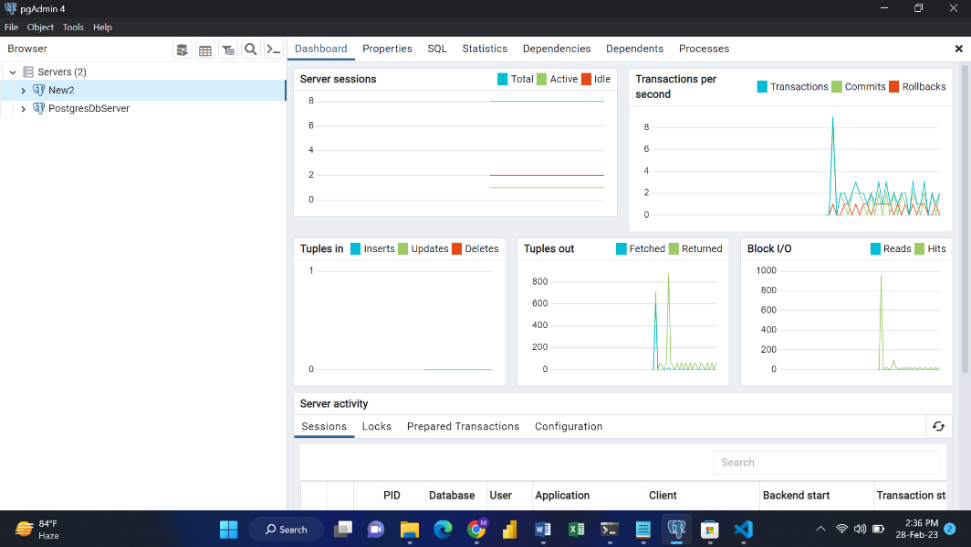971x547 pixels.
Task: Open Microsoft Store from taskbar
Action: [x=710, y=529]
